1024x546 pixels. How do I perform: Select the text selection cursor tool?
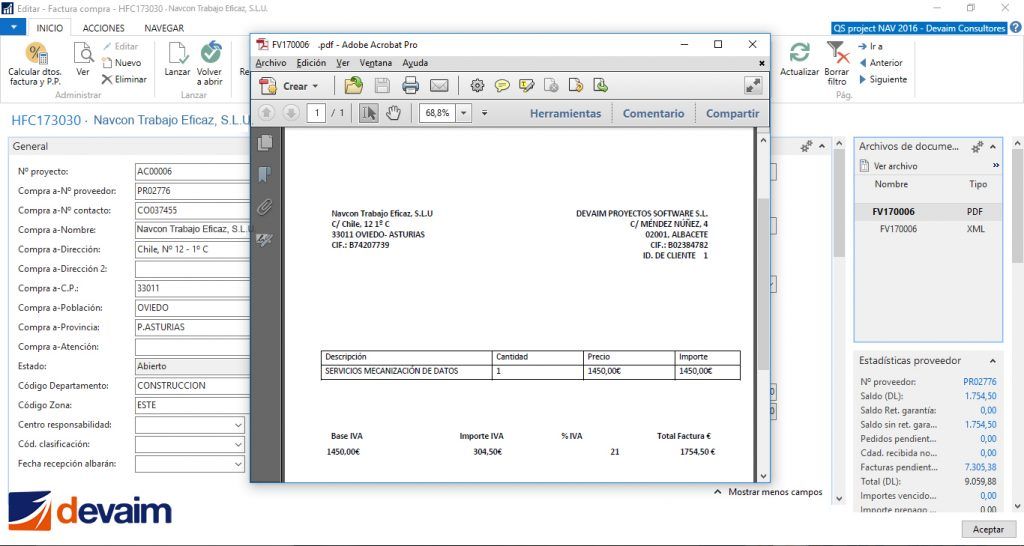(x=368, y=113)
